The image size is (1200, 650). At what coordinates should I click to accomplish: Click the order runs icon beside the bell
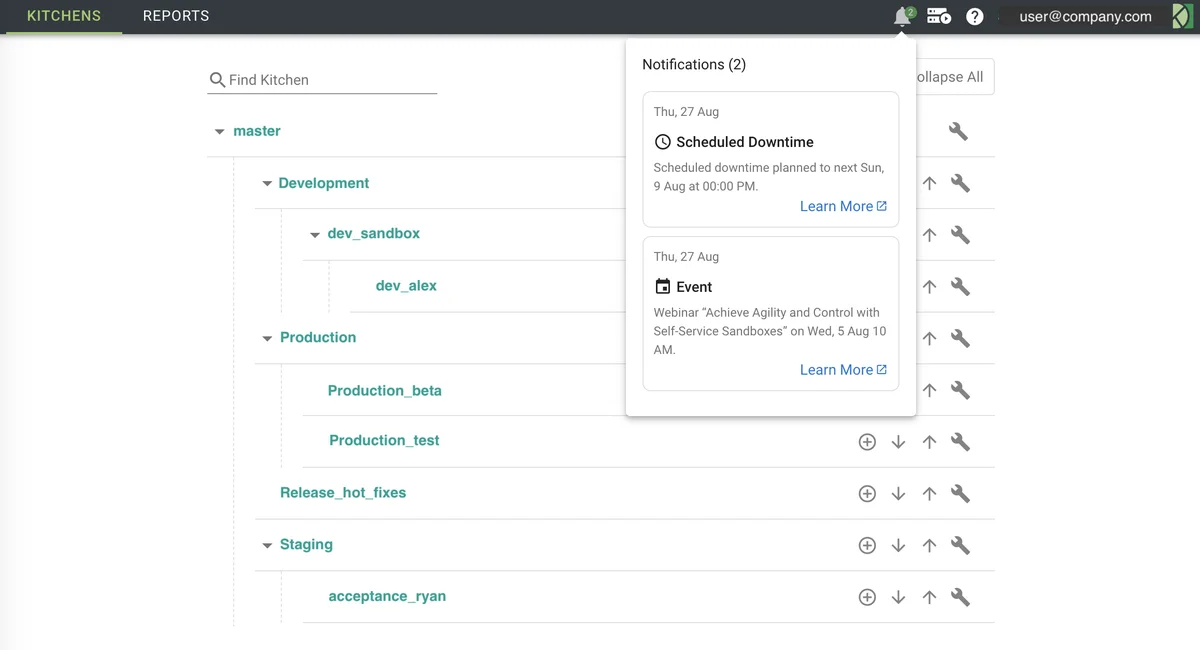(x=938, y=17)
